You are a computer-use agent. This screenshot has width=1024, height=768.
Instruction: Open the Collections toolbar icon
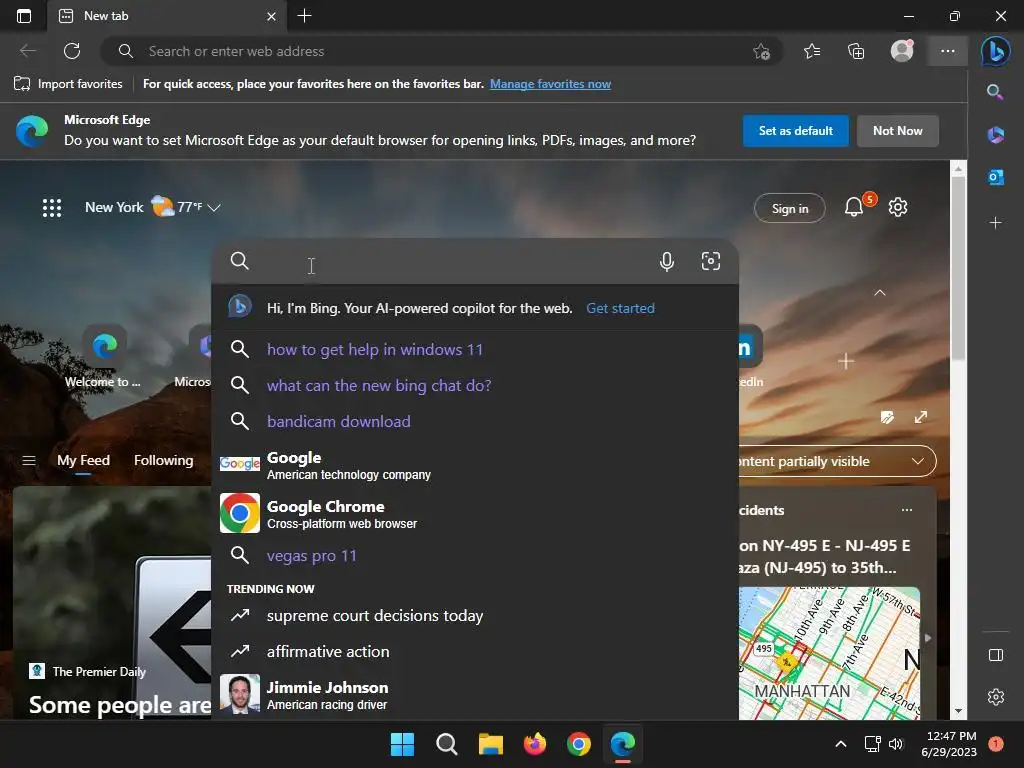[x=856, y=51]
